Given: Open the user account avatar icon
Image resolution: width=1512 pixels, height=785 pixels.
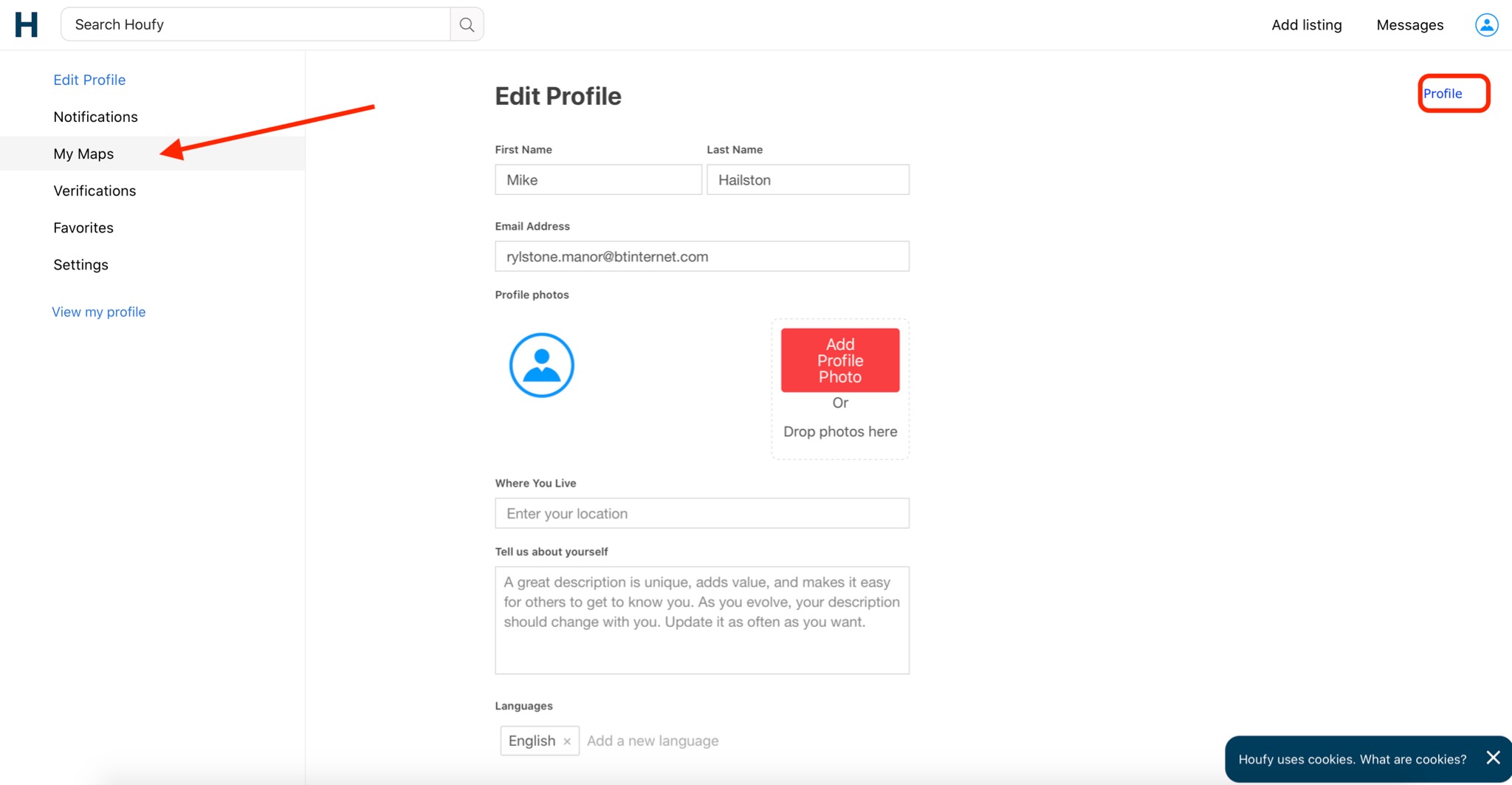Looking at the screenshot, I should click(x=1486, y=24).
